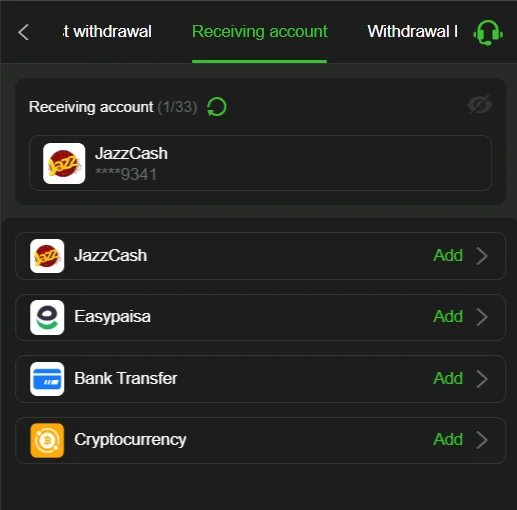The image size is (517, 510).
Task: Select saved JazzCash account ending 9341
Action: [260, 163]
